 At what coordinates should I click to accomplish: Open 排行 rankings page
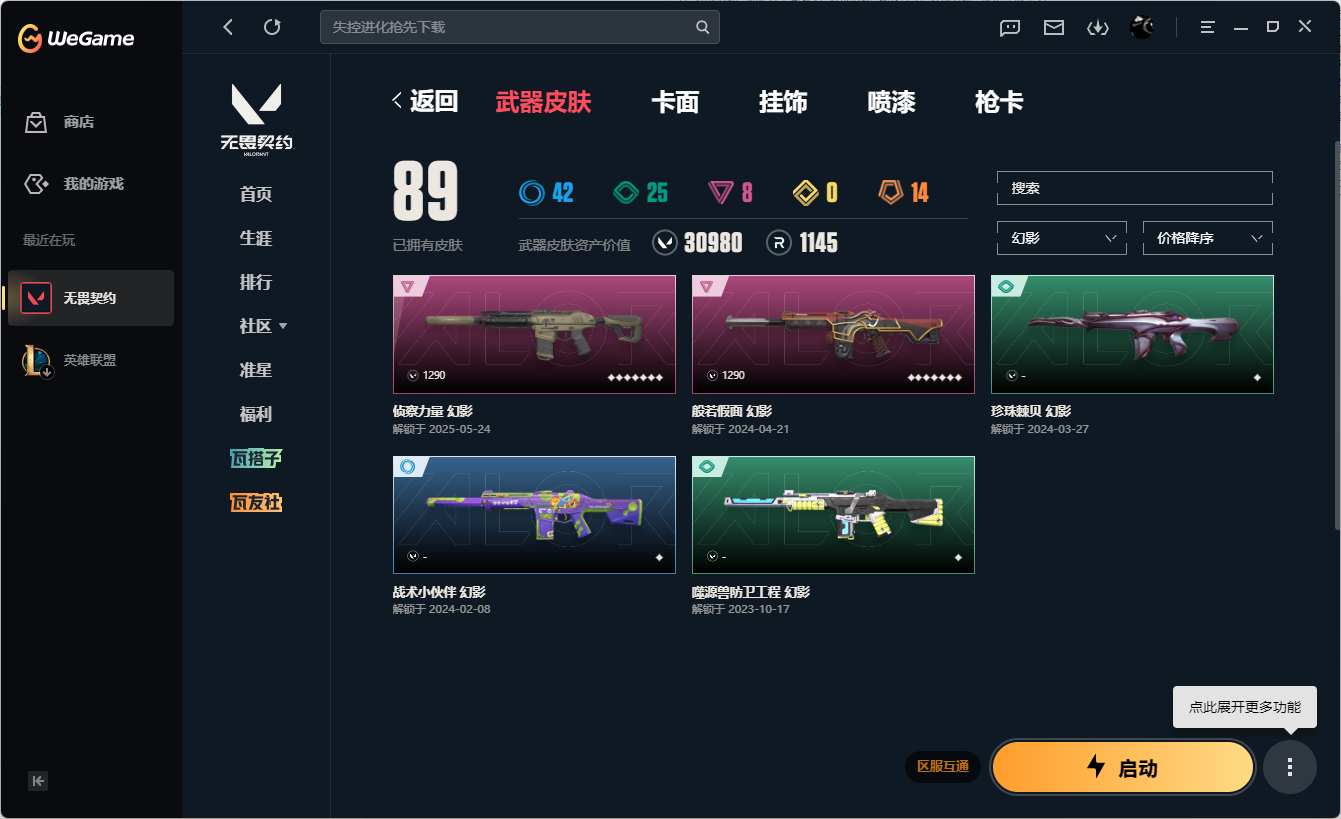coord(256,283)
